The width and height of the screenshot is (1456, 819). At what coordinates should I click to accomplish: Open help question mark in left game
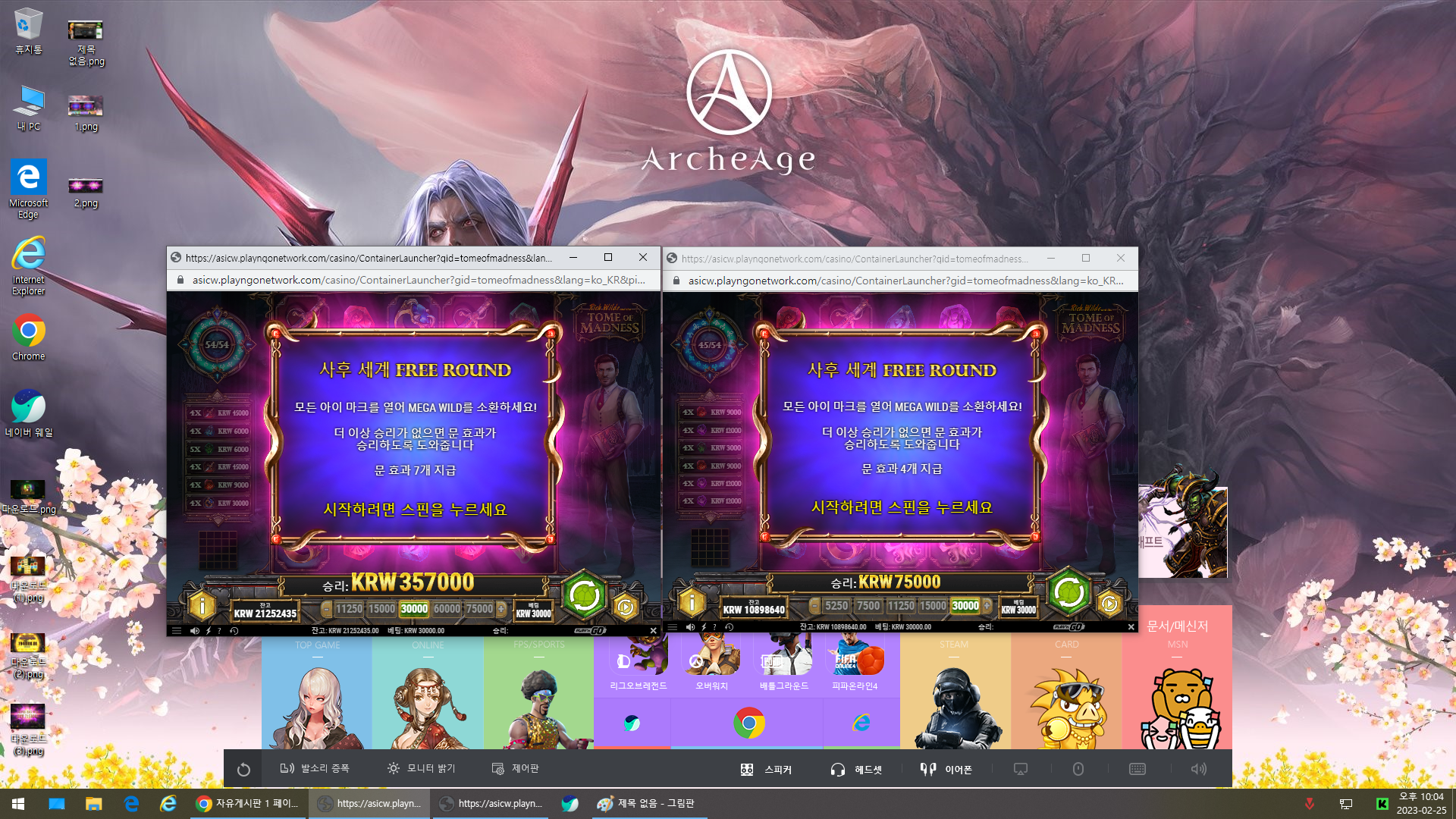coord(220,630)
